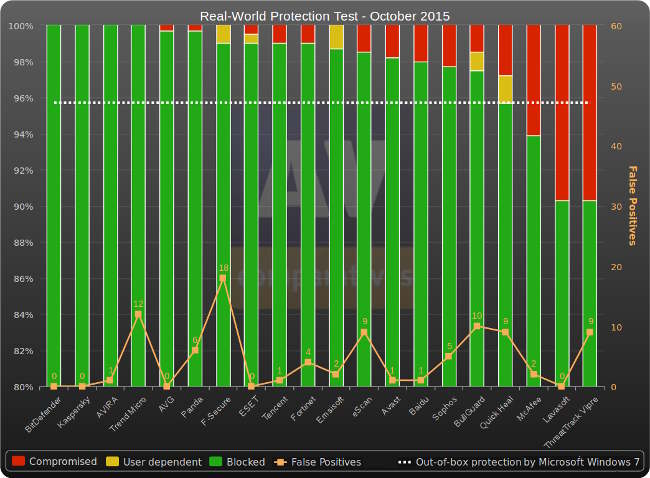
Task: Click the red segment of ThreatTrack Vipre bar
Action: point(591,110)
